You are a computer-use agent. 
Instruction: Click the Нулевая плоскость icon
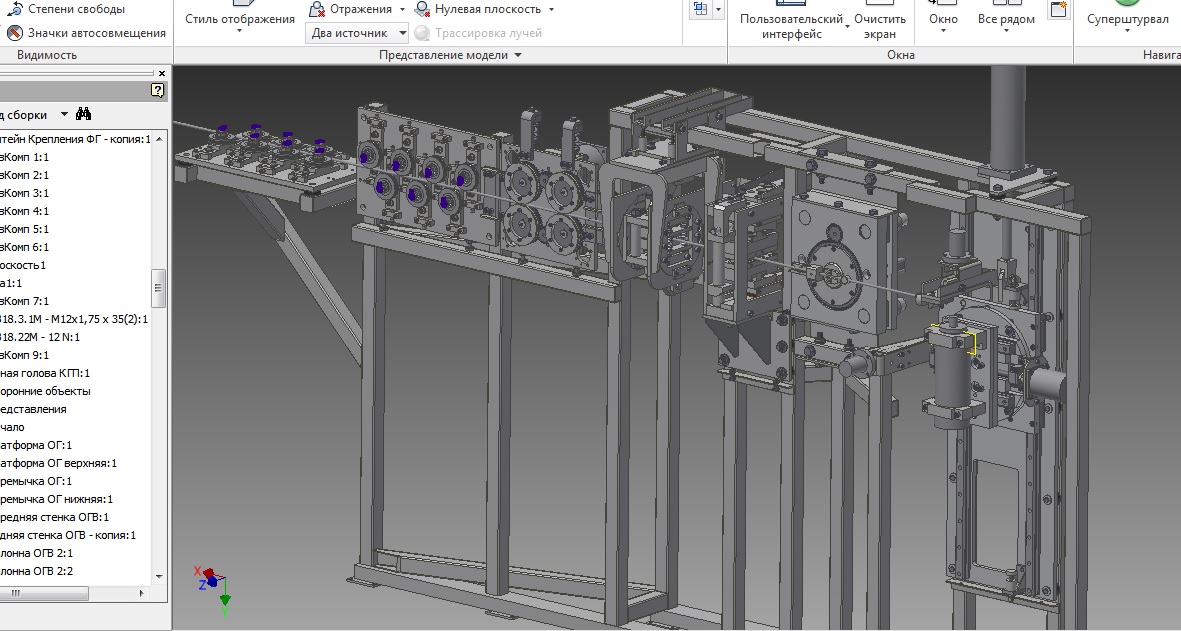[x=422, y=9]
